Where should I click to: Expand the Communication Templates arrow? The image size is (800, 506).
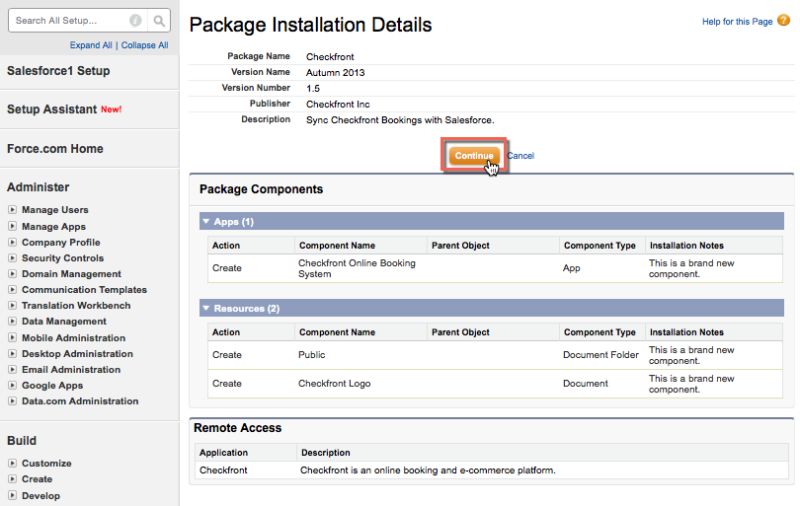(12, 290)
